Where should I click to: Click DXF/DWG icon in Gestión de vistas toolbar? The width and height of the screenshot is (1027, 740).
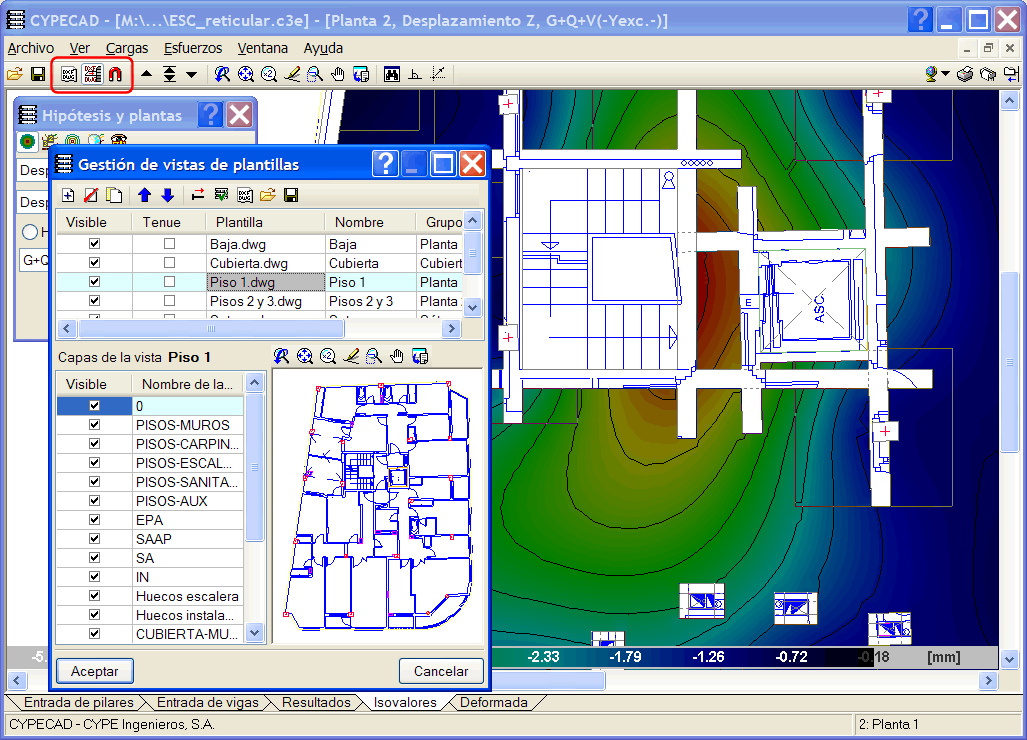244,195
